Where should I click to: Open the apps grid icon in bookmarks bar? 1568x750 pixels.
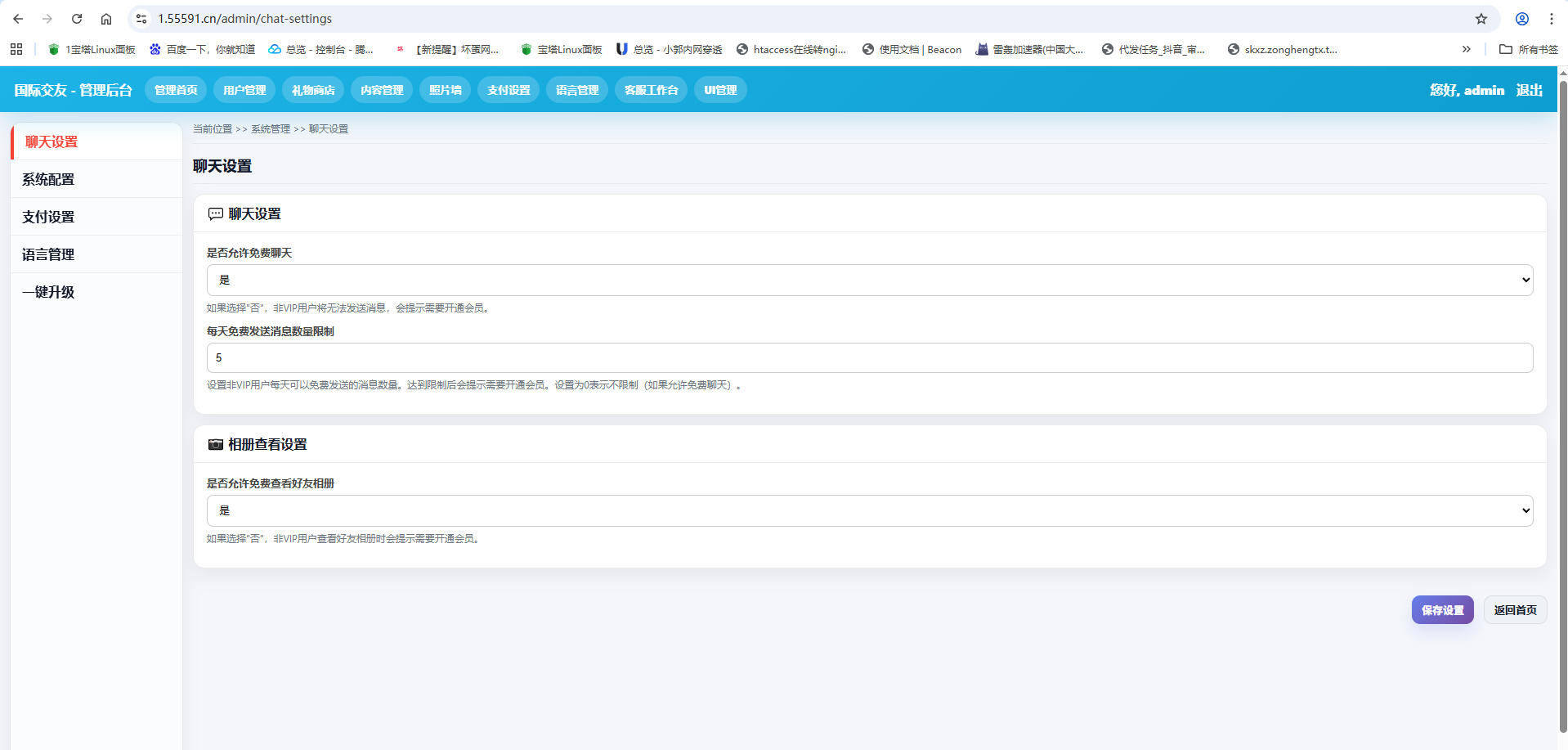point(16,49)
